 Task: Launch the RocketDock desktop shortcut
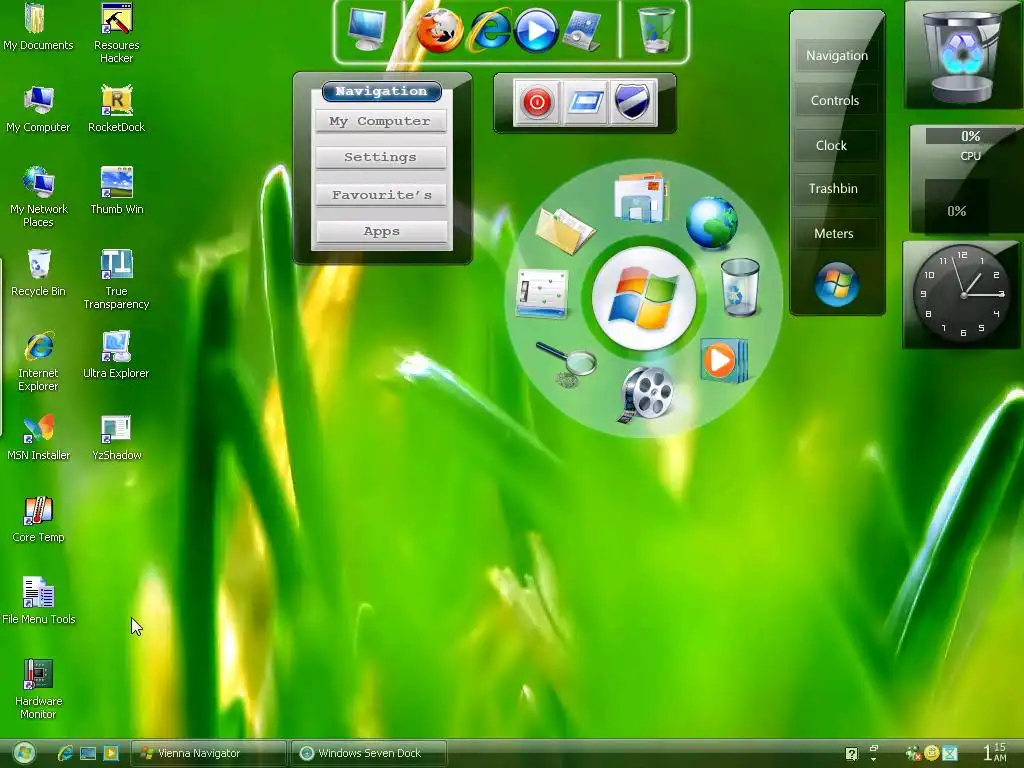click(x=116, y=108)
